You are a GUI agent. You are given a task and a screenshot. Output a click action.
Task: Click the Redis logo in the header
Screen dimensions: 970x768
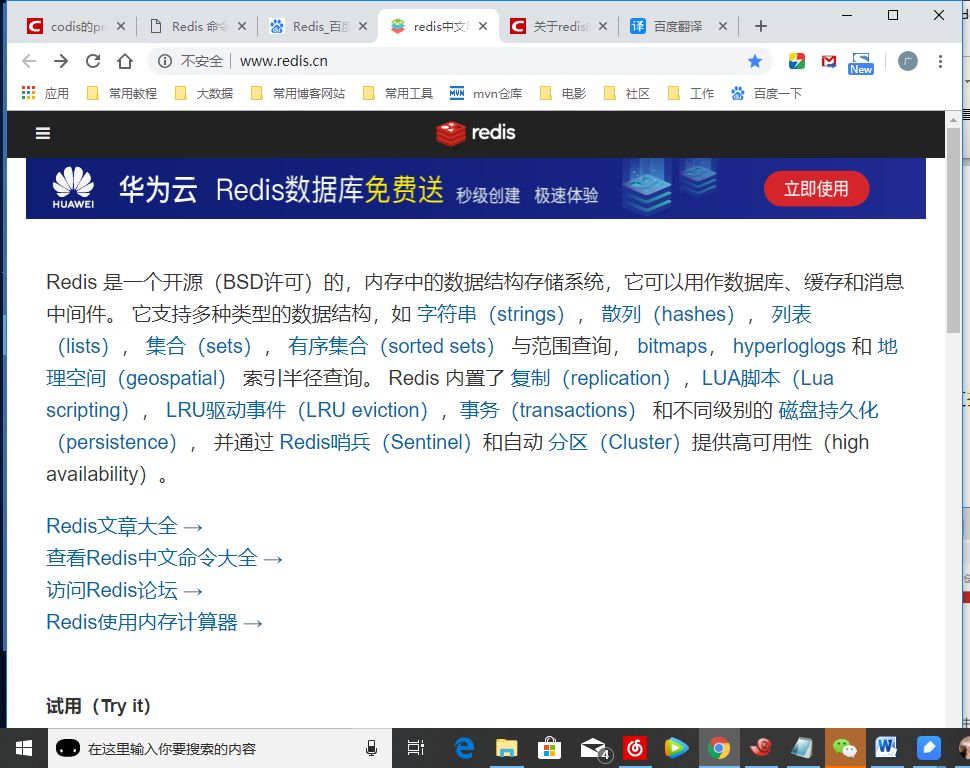(x=476, y=132)
